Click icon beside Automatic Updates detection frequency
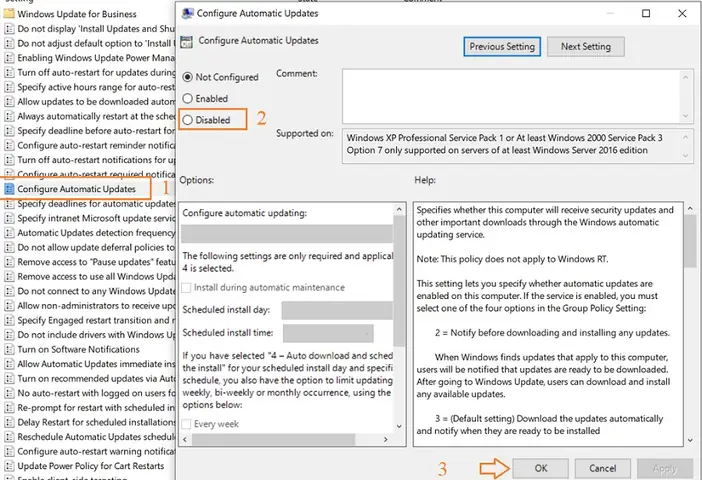 [x=9, y=233]
